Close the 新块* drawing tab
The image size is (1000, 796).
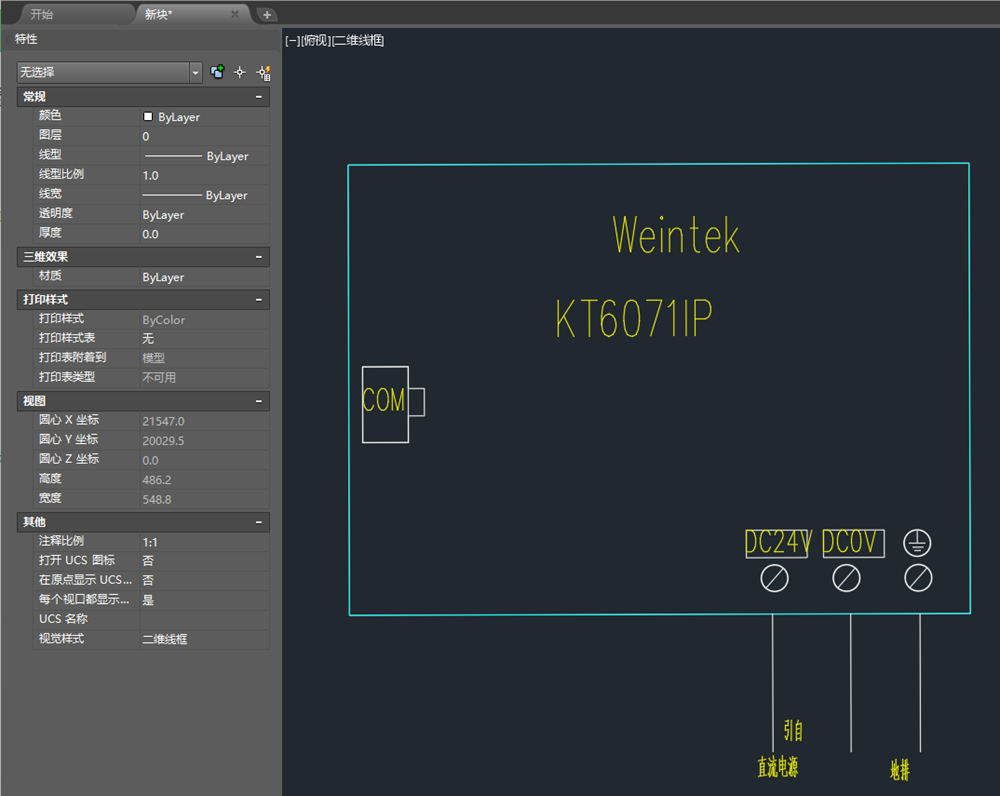click(x=235, y=14)
